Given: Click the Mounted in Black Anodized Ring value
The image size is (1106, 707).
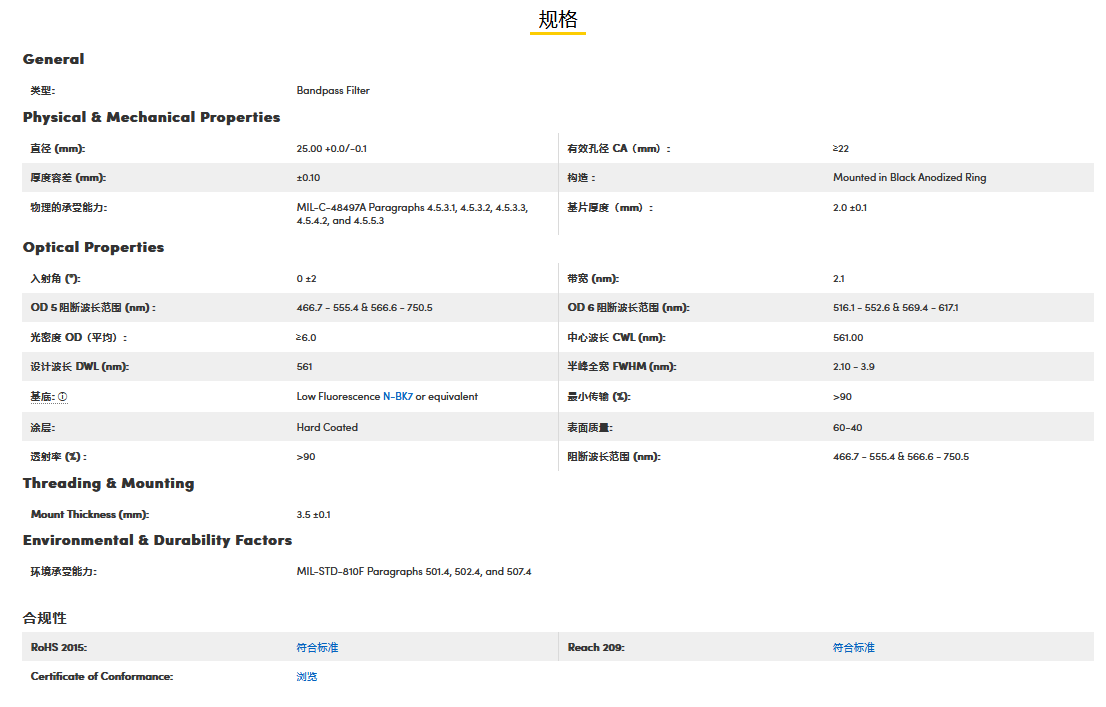Looking at the screenshot, I should 909,178.
